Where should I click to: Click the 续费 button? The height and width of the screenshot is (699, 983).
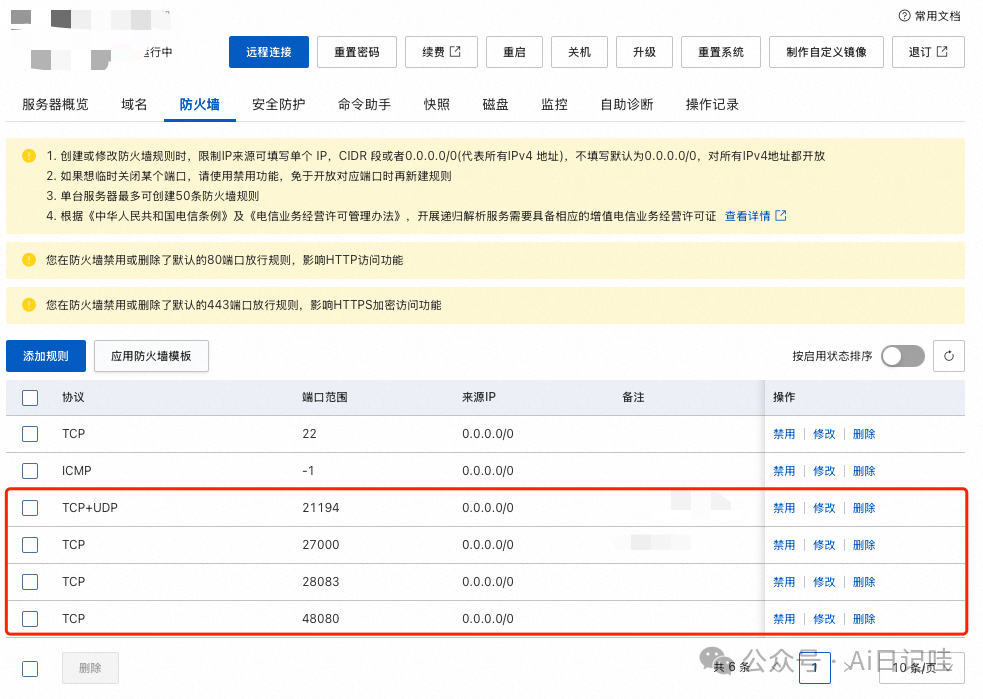[x=441, y=52]
